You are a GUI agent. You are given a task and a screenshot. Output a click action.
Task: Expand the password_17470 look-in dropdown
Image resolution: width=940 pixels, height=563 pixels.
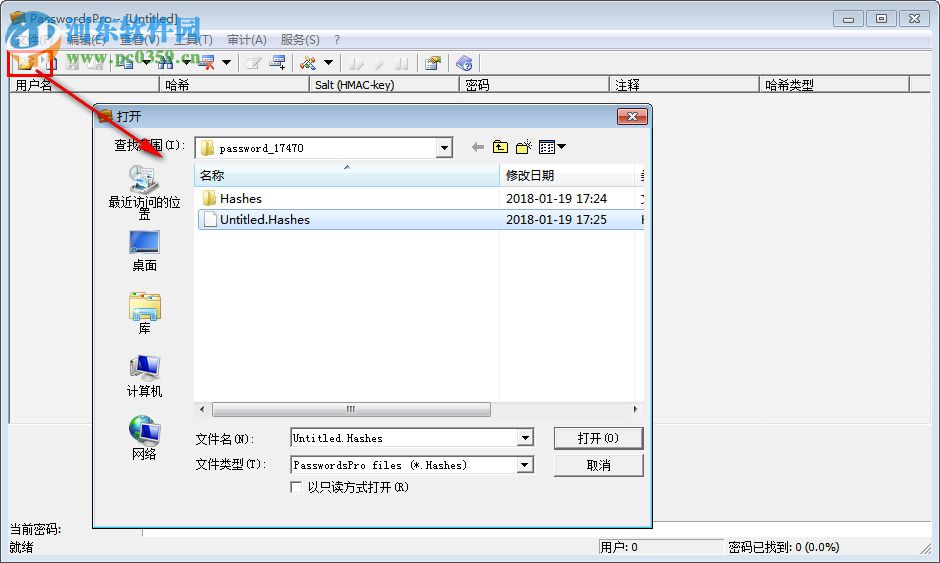tap(444, 147)
